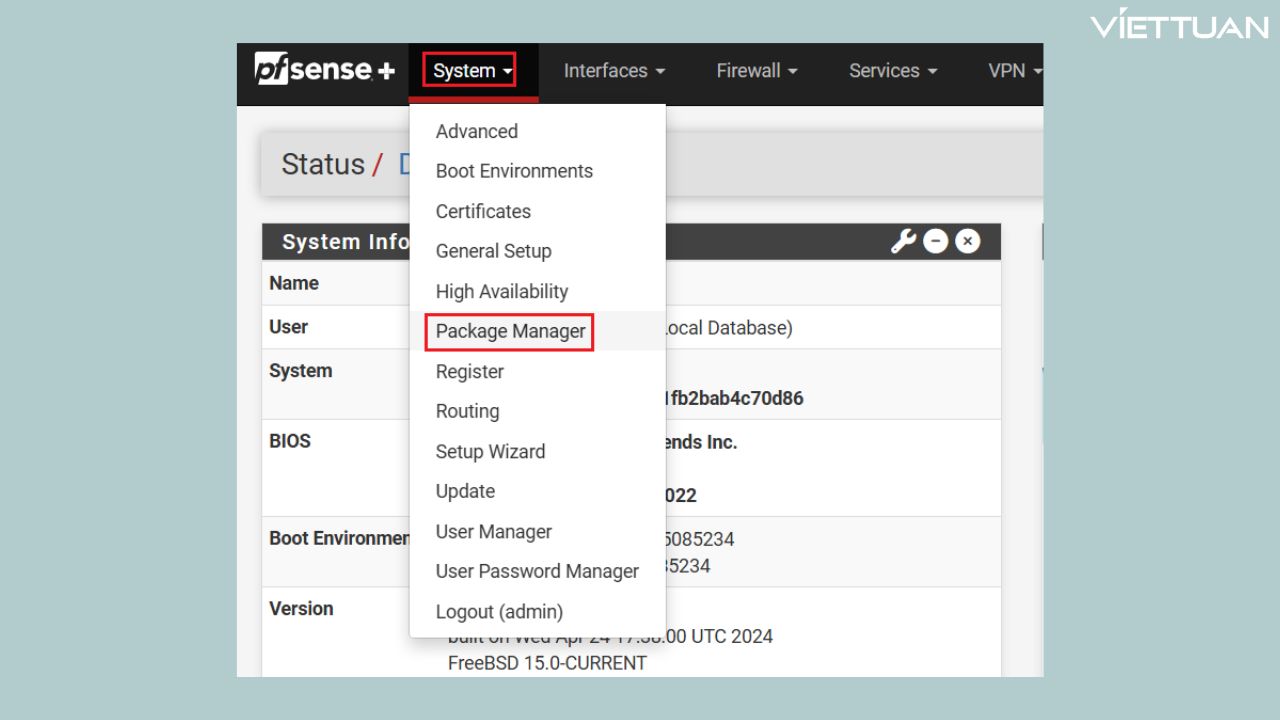Viewport: 1280px width, 720px height.
Task: Click the pfSense Plus logo
Action: point(324,71)
